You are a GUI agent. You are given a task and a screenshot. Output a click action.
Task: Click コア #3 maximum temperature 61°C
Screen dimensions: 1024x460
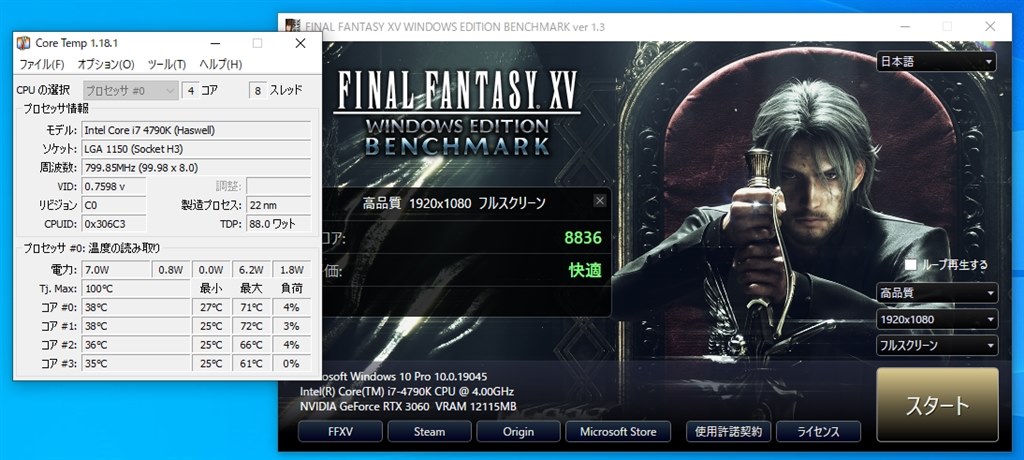[x=251, y=363]
